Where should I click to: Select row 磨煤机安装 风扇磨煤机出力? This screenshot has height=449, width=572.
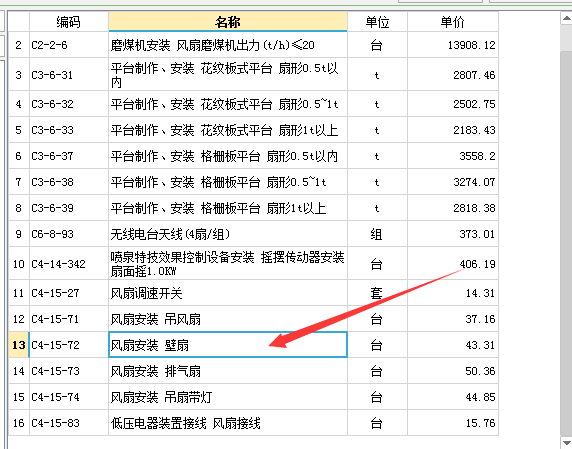click(228, 45)
